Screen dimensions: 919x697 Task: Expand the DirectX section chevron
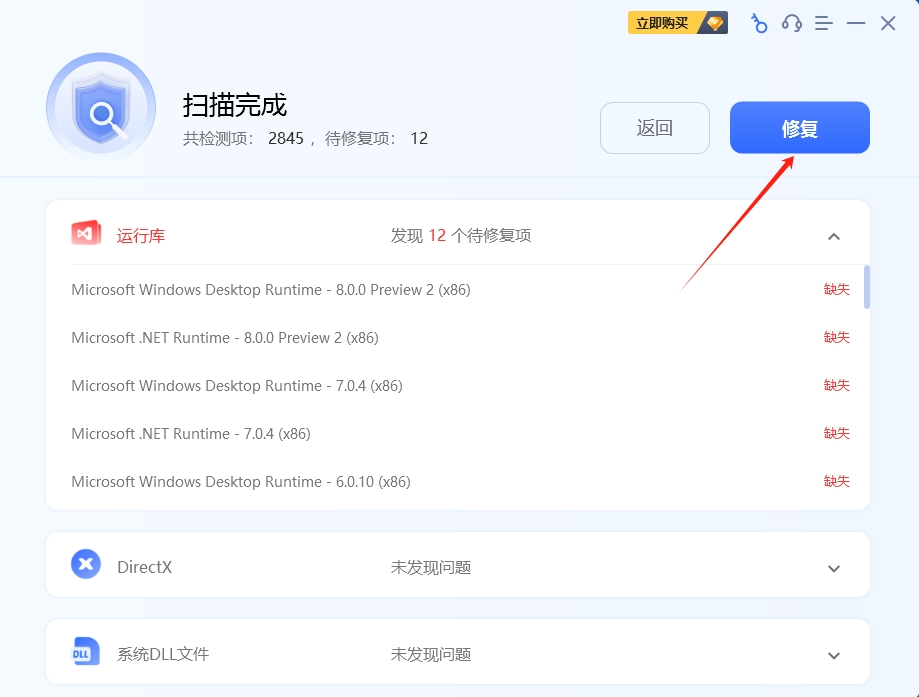pyautogui.click(x=833, y=568)
